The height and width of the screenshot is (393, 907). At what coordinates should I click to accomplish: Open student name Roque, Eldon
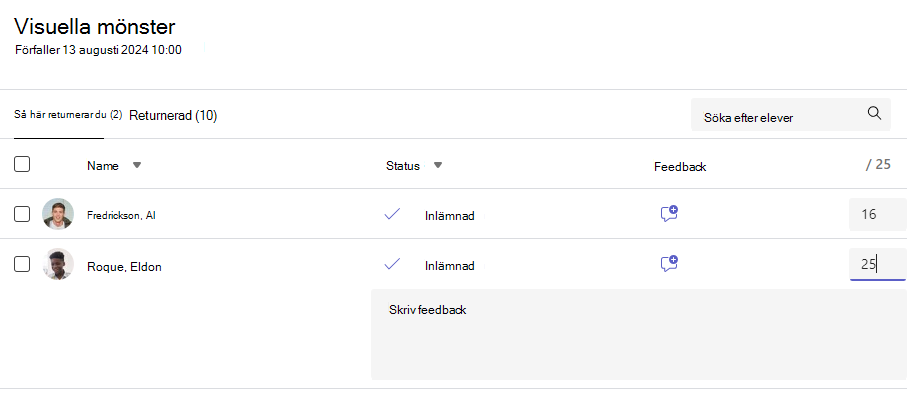pyautogui.click(x=124, y=267)
